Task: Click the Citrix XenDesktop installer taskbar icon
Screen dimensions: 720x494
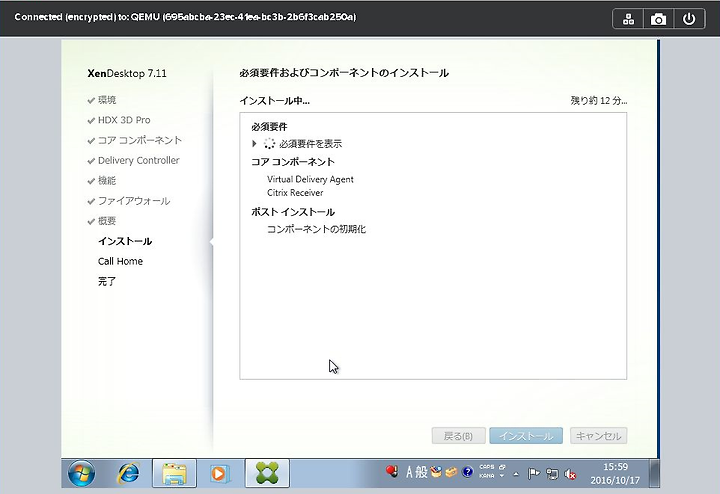Action: pyautogui.click(x=267, y=473)
